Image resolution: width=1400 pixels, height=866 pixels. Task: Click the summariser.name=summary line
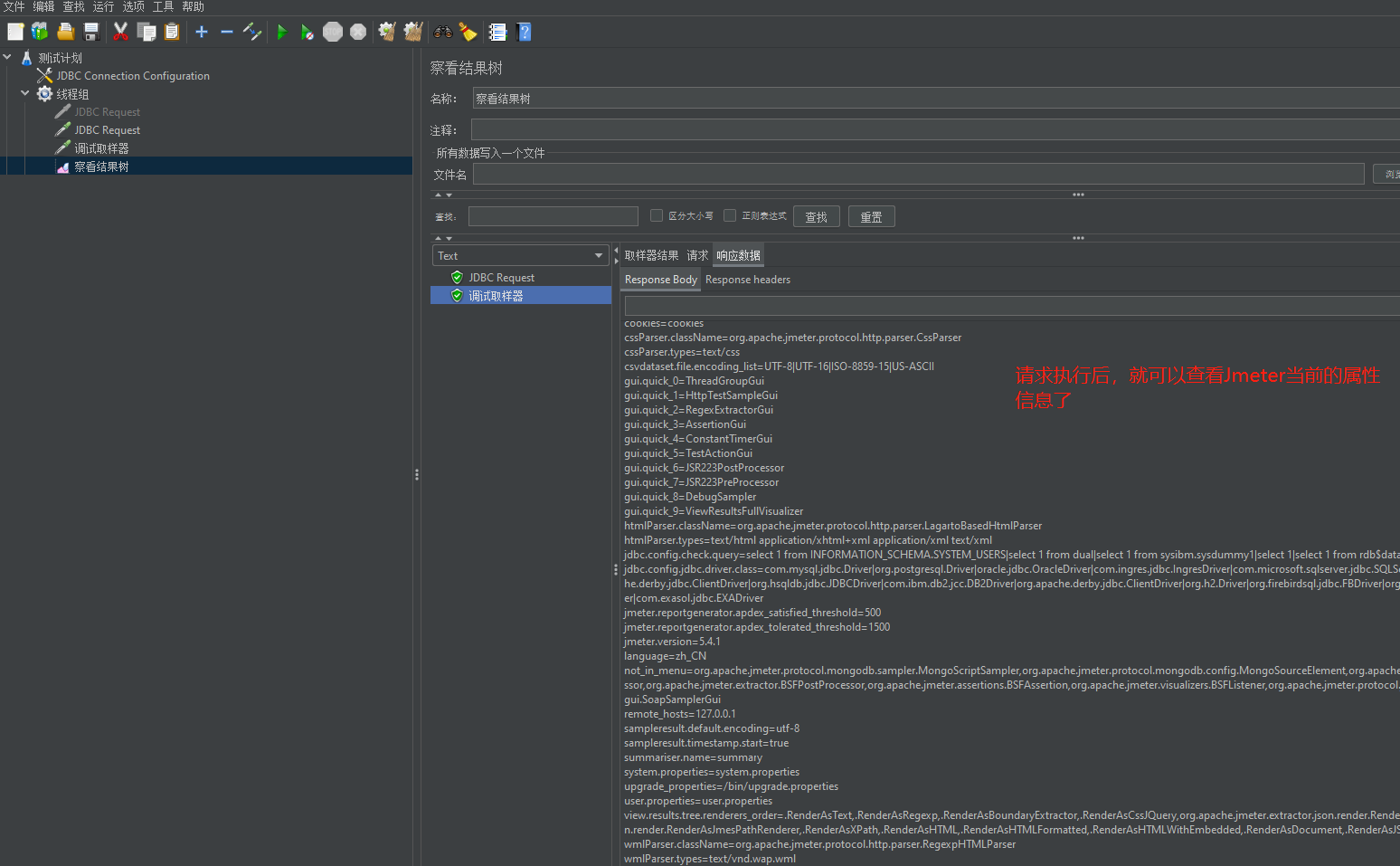(693, 757)
